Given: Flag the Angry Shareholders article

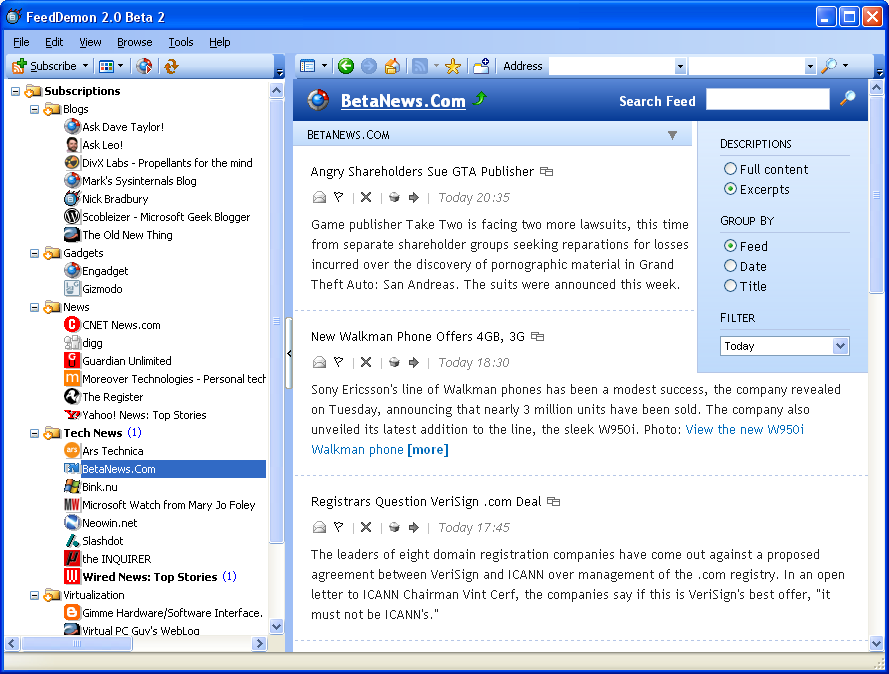Looking at the screenshot, I should [x=338, y=197].
